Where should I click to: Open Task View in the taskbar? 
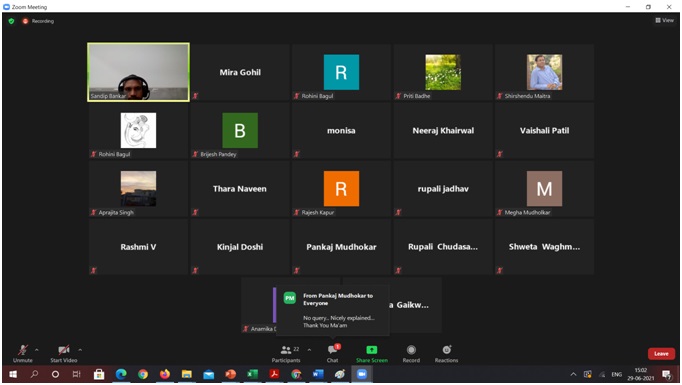pyautogui.click(x=77, y=374)
